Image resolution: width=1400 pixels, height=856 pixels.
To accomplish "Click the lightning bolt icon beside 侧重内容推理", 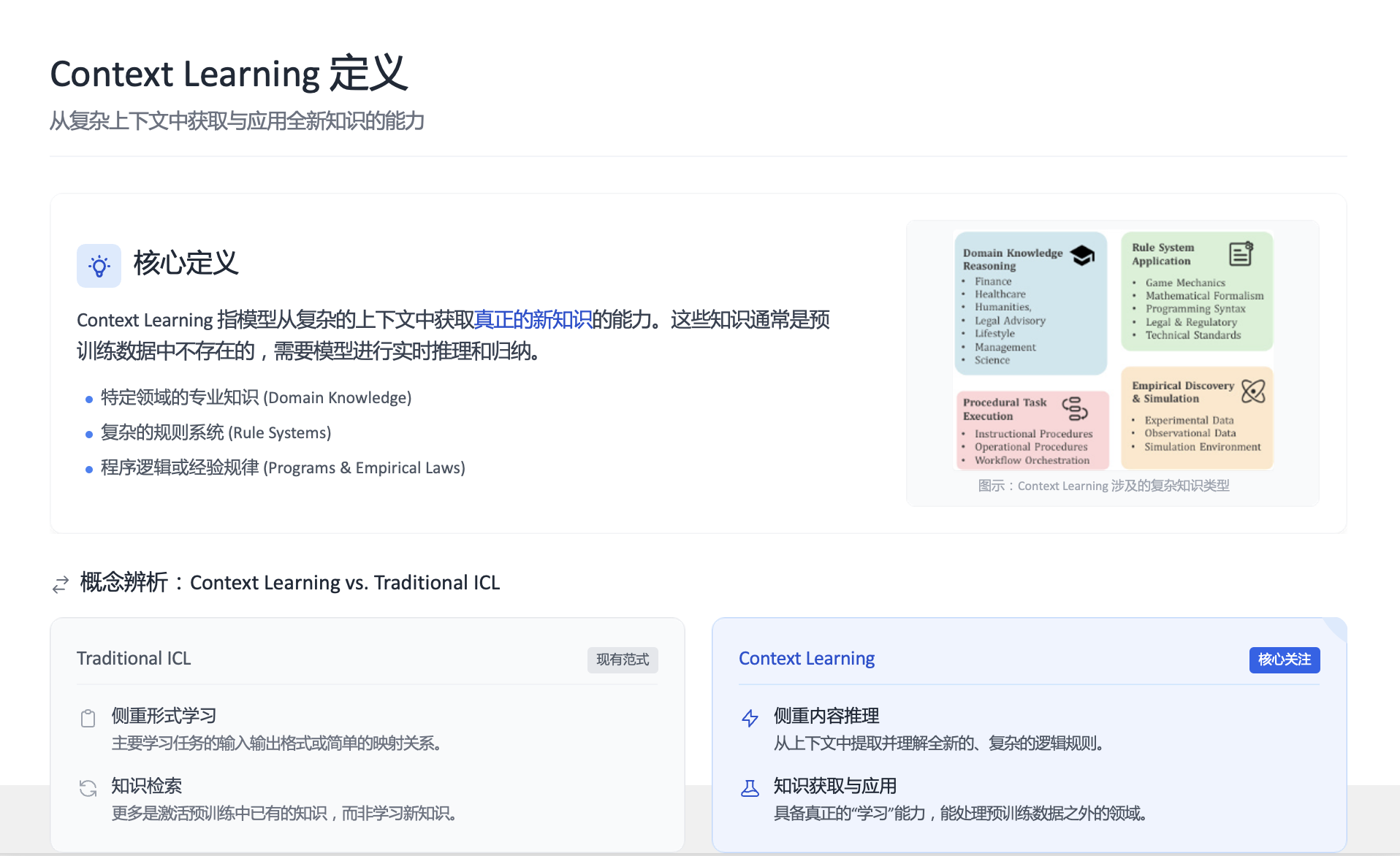I will 750,718.
